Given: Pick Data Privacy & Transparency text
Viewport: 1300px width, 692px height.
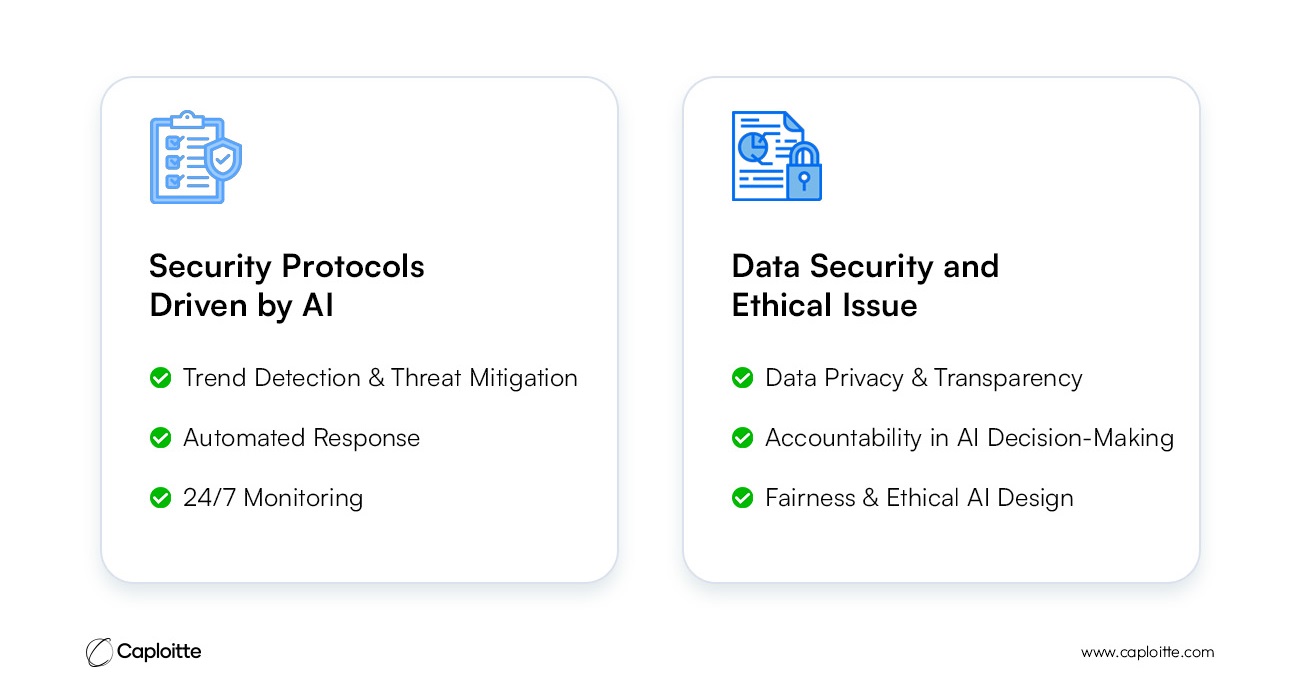Looking at the screenshot, I should [923, 378].
